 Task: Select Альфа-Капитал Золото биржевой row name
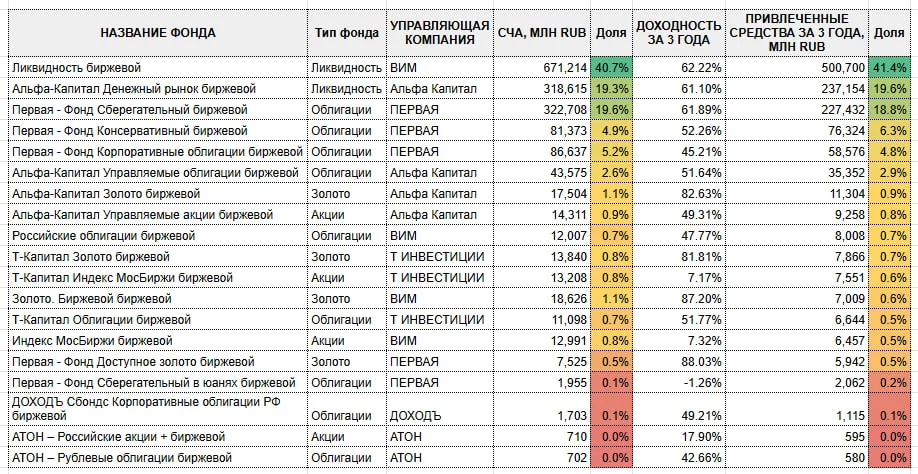click(x=157, y=194)
